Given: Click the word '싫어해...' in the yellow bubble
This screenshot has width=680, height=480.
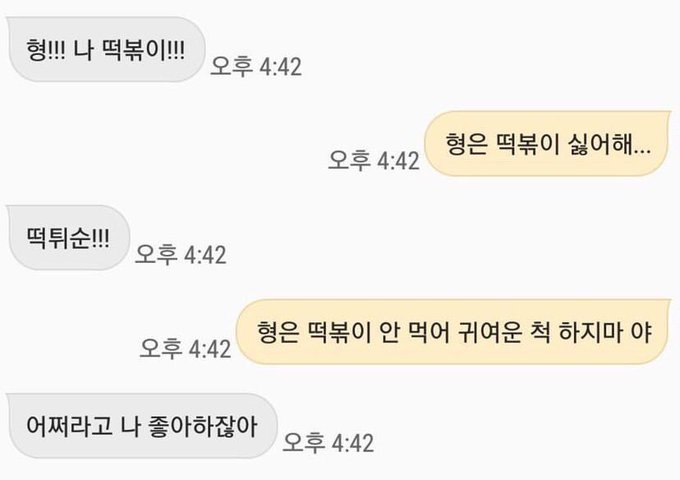Looking at the screenshot, I should [609, 144].
